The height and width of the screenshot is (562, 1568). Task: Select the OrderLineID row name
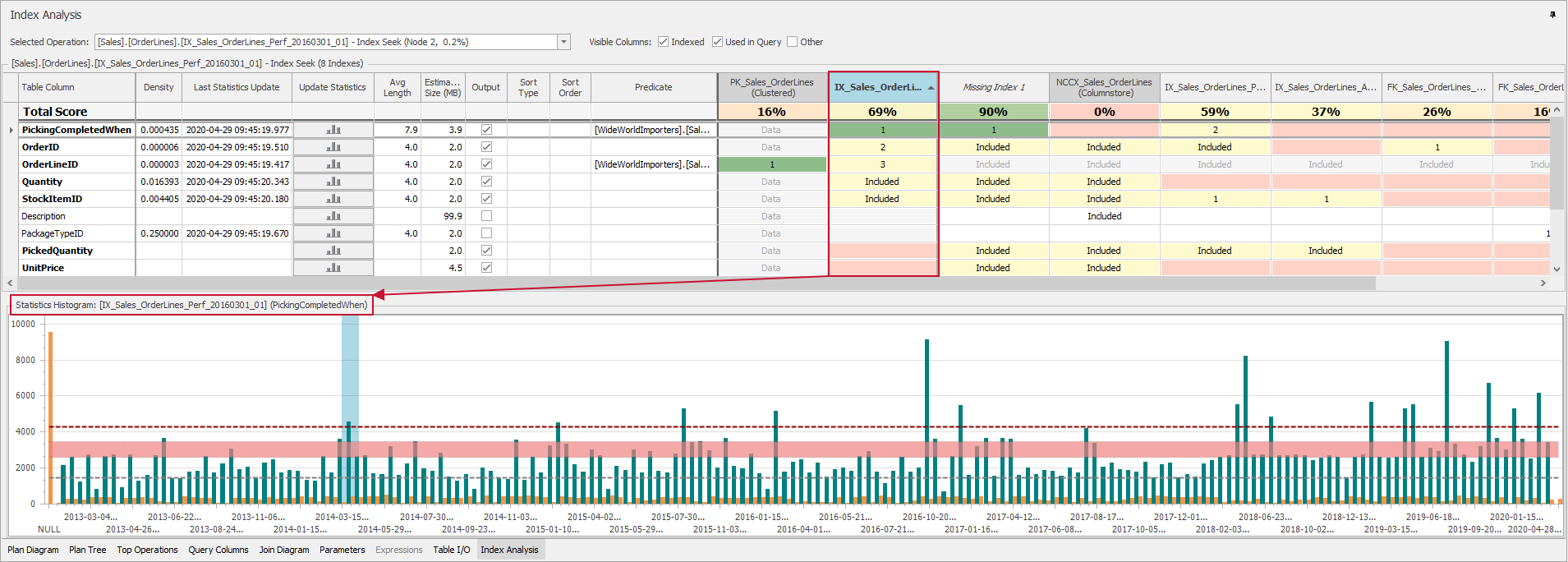coord(50,164)
